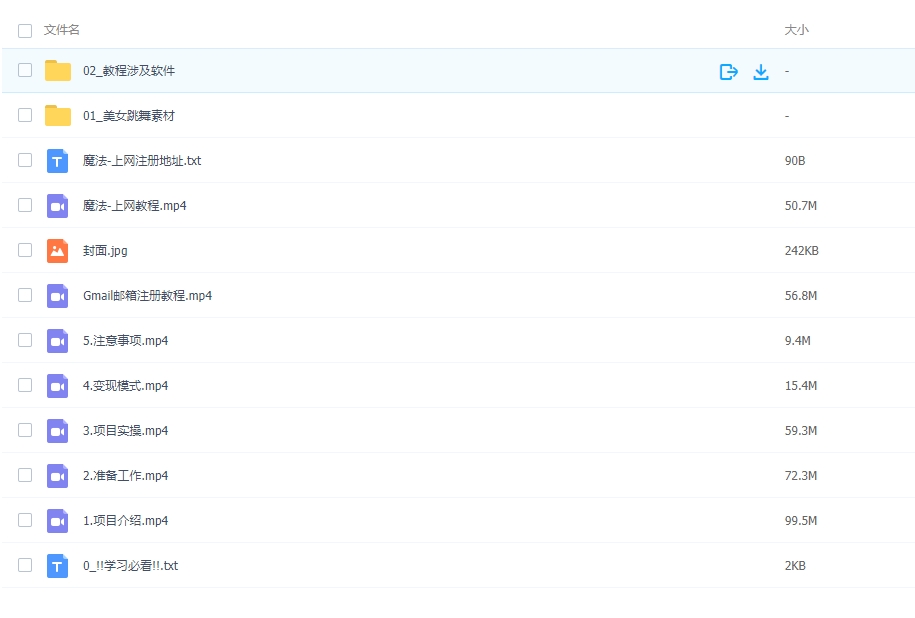Check the box for 02_教程涉及软件 folder
Screen dimensions: 915x618
coord(25,71)
